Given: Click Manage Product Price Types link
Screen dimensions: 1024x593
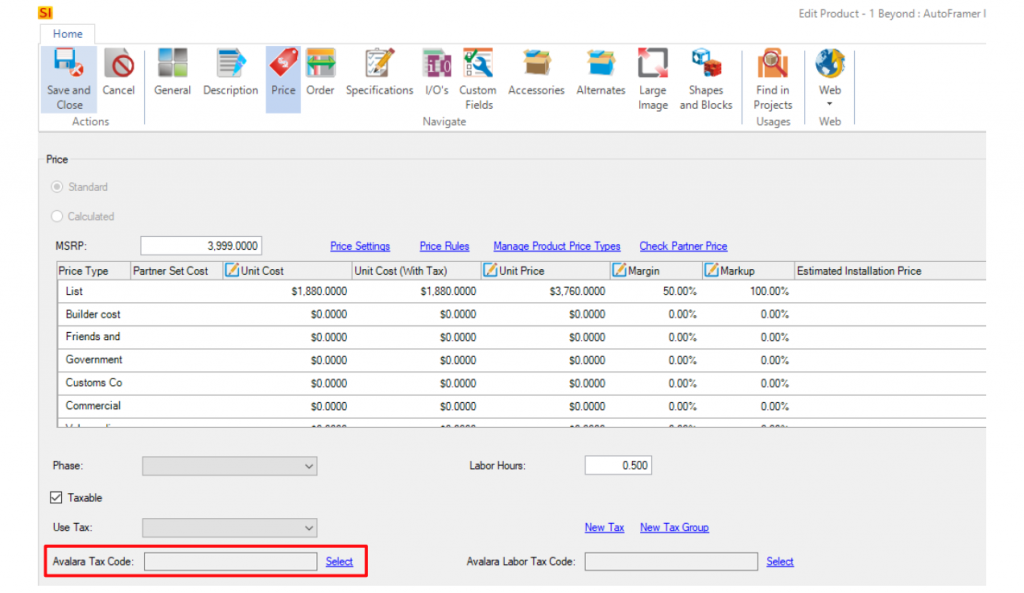Looking at the screenshot, I should [x=557, y=246].
